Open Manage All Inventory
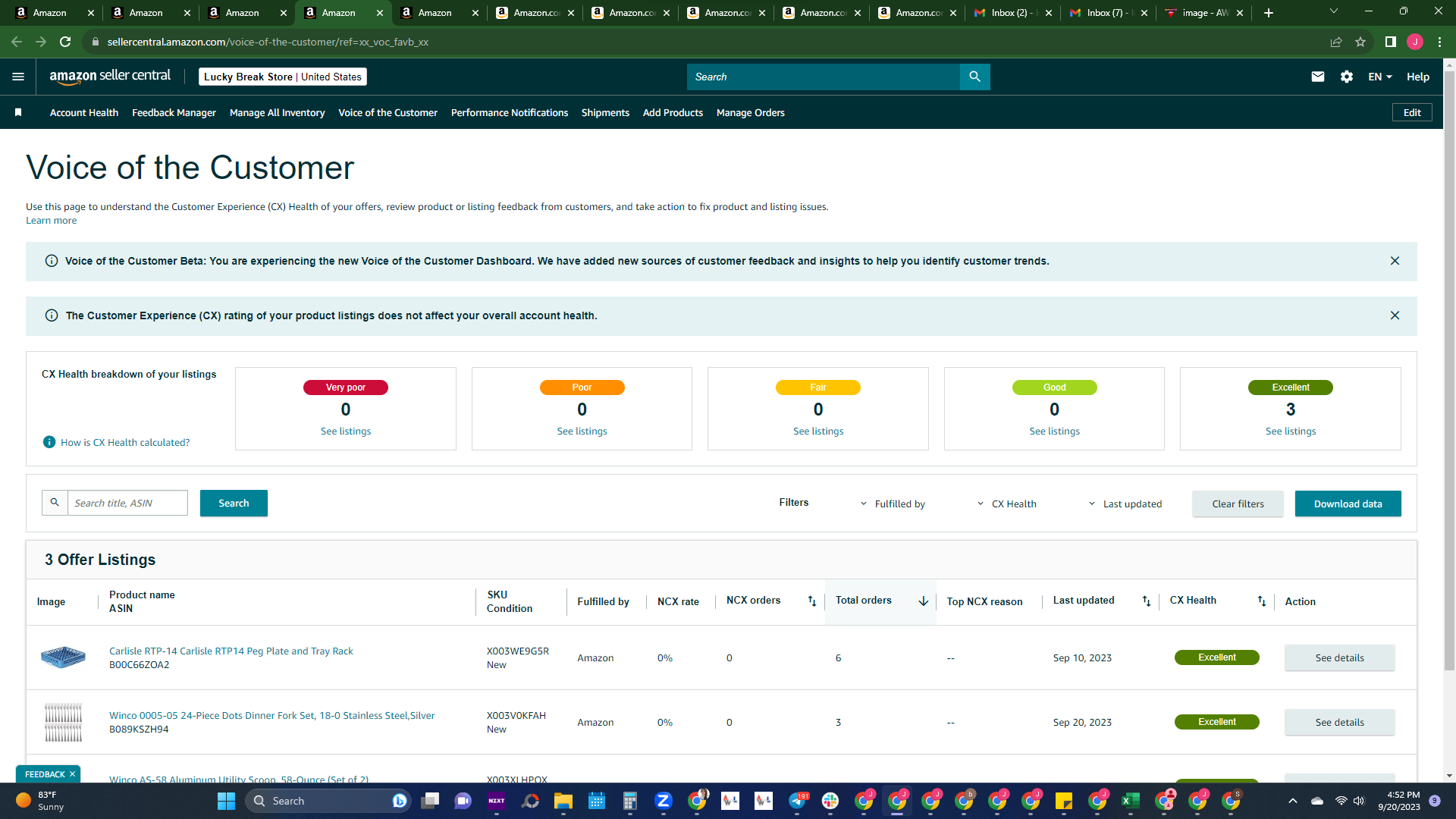 [277, 112]
